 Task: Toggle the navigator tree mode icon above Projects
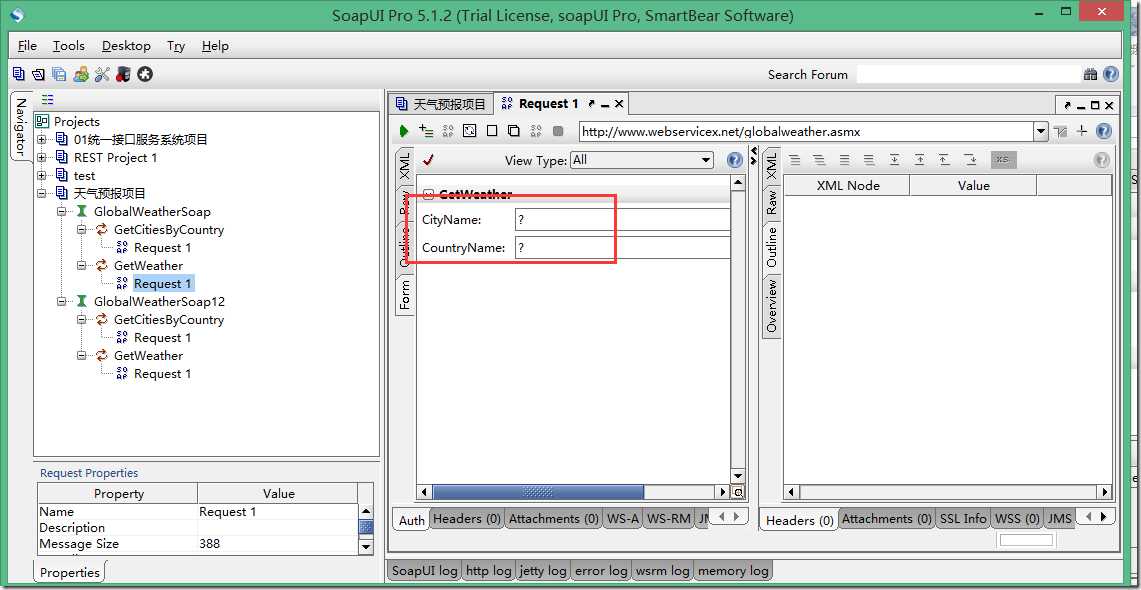coord(47,100)
